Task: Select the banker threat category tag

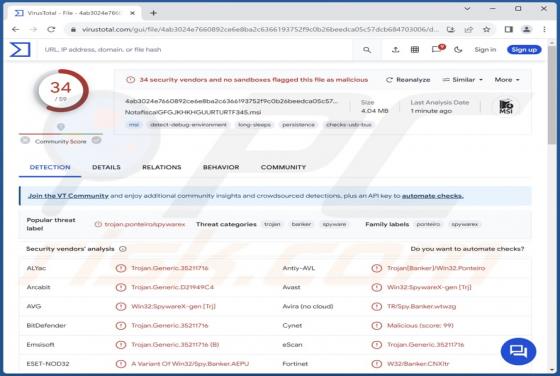Action: pyautogui.click(x=301, y=224)
